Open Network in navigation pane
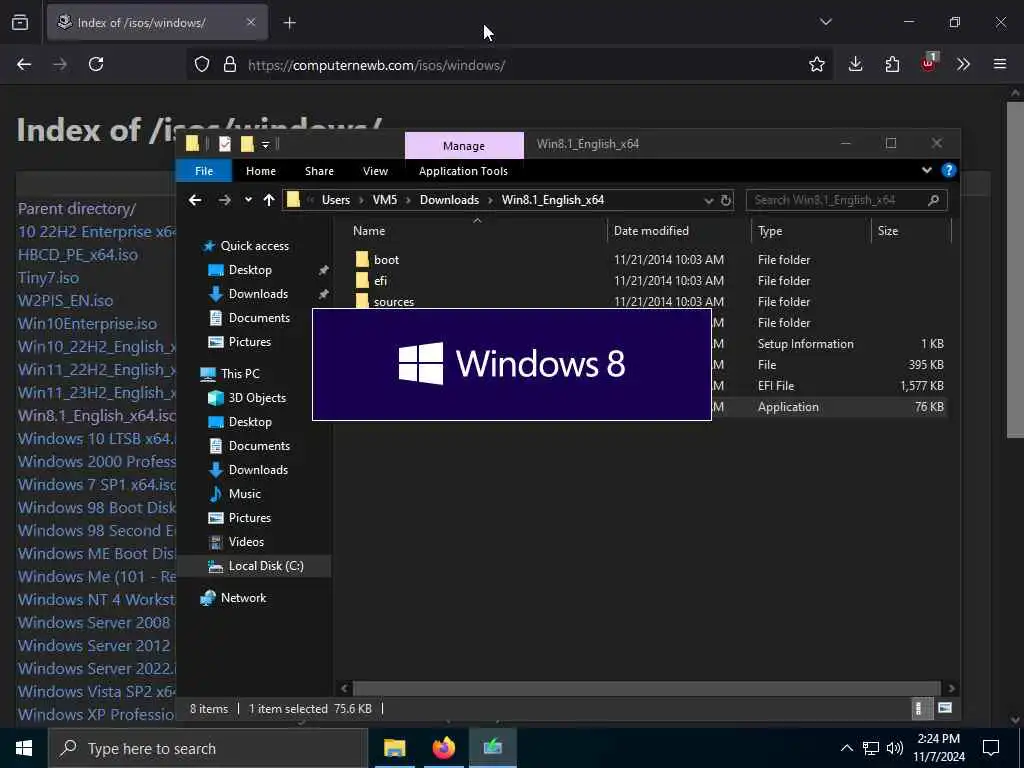Screen dimensions: 1024x768 [x=243, y=598]
